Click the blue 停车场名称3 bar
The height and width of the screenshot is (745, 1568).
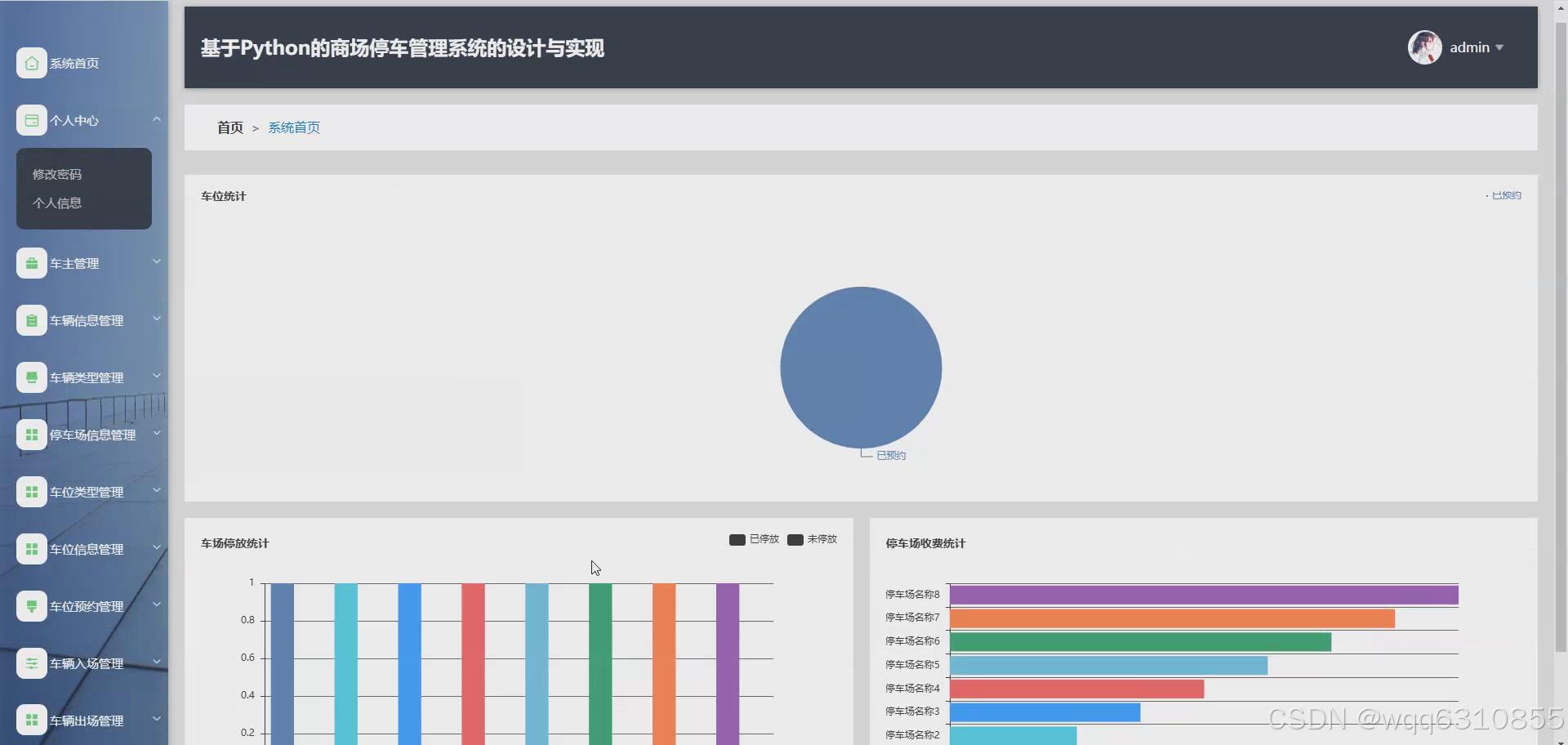(x=1045, y=712)
